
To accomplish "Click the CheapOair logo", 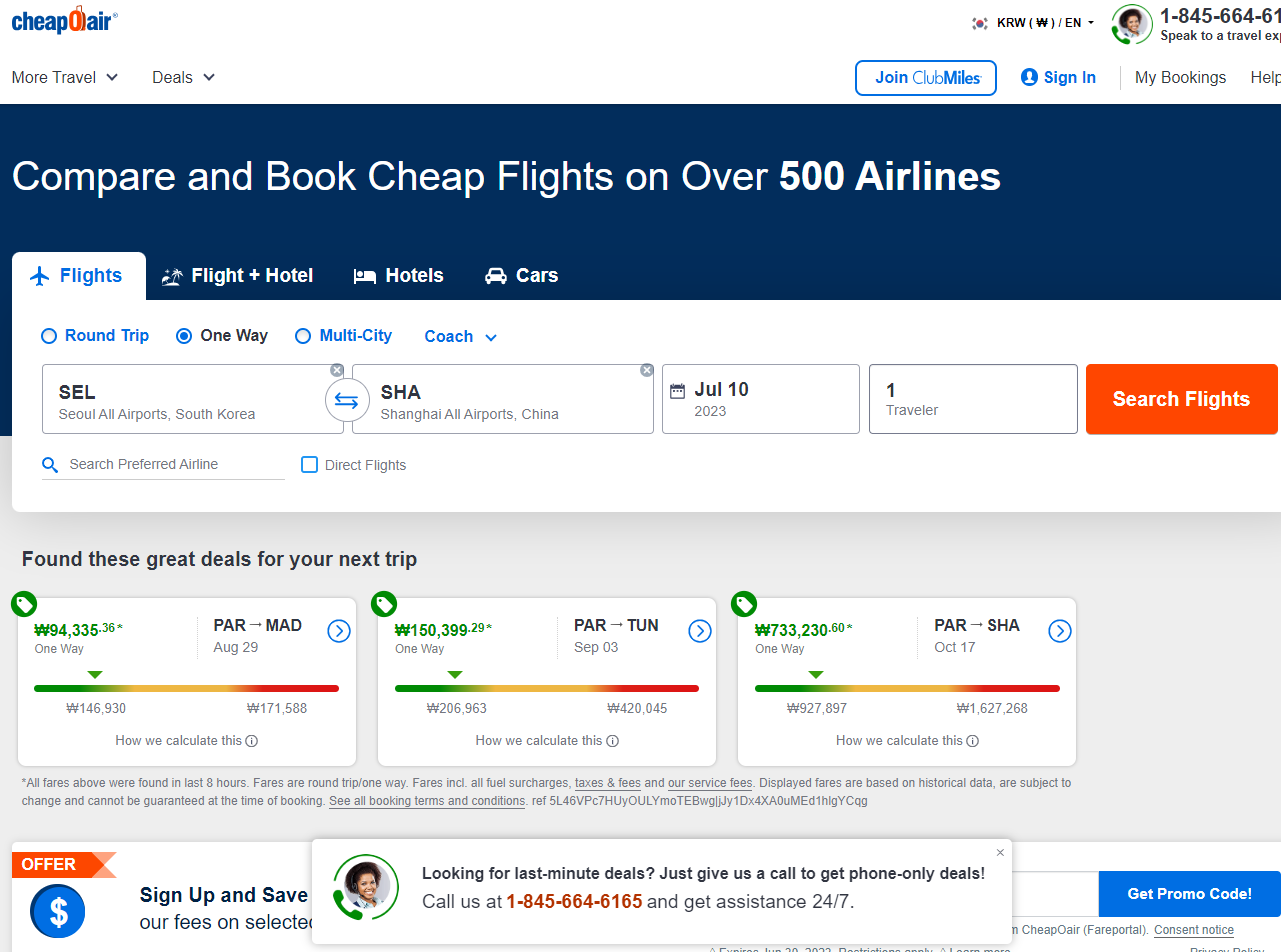I will 64,21.
